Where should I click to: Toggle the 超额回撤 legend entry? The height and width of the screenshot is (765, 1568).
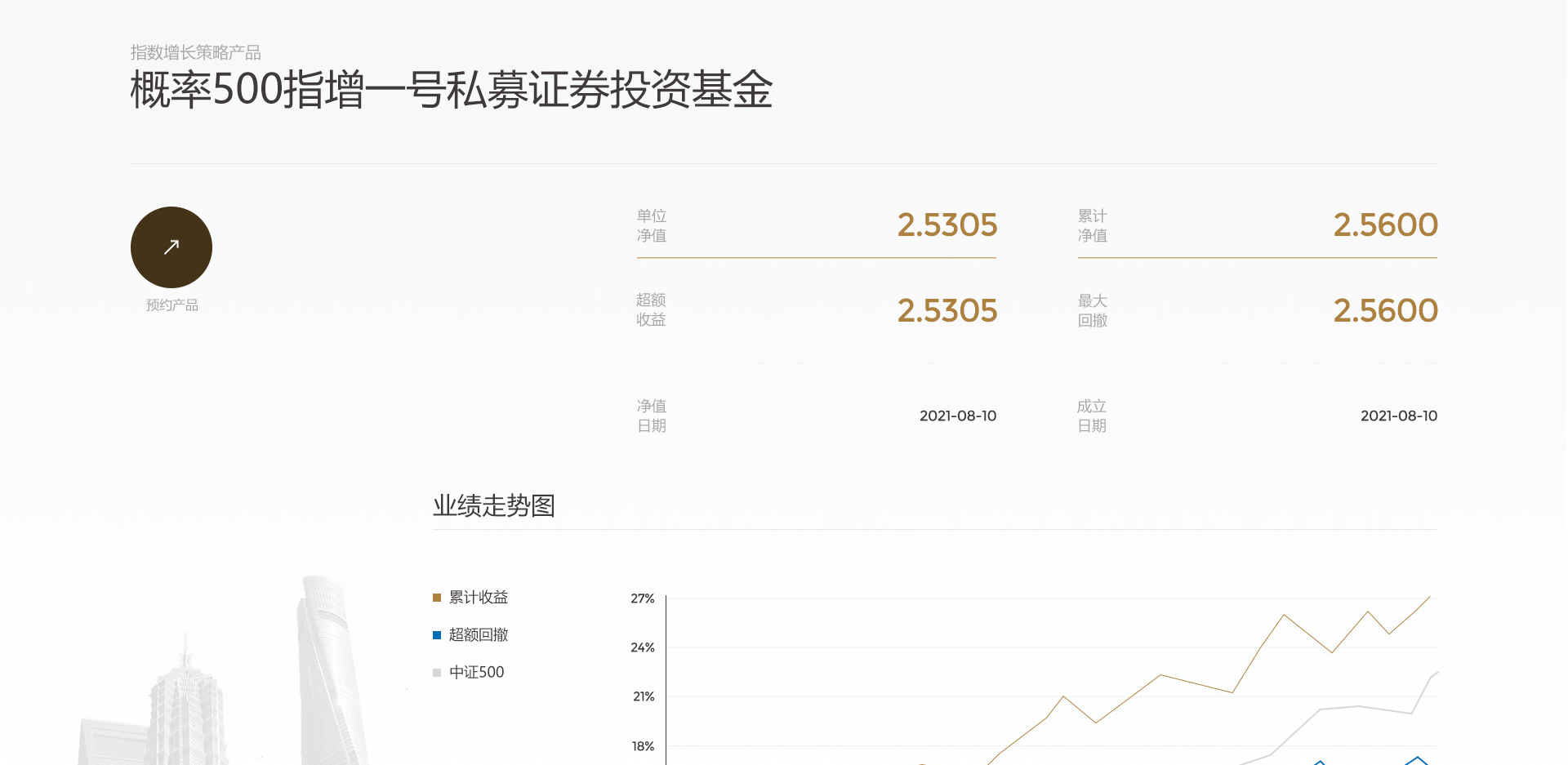tap(470, 635)
